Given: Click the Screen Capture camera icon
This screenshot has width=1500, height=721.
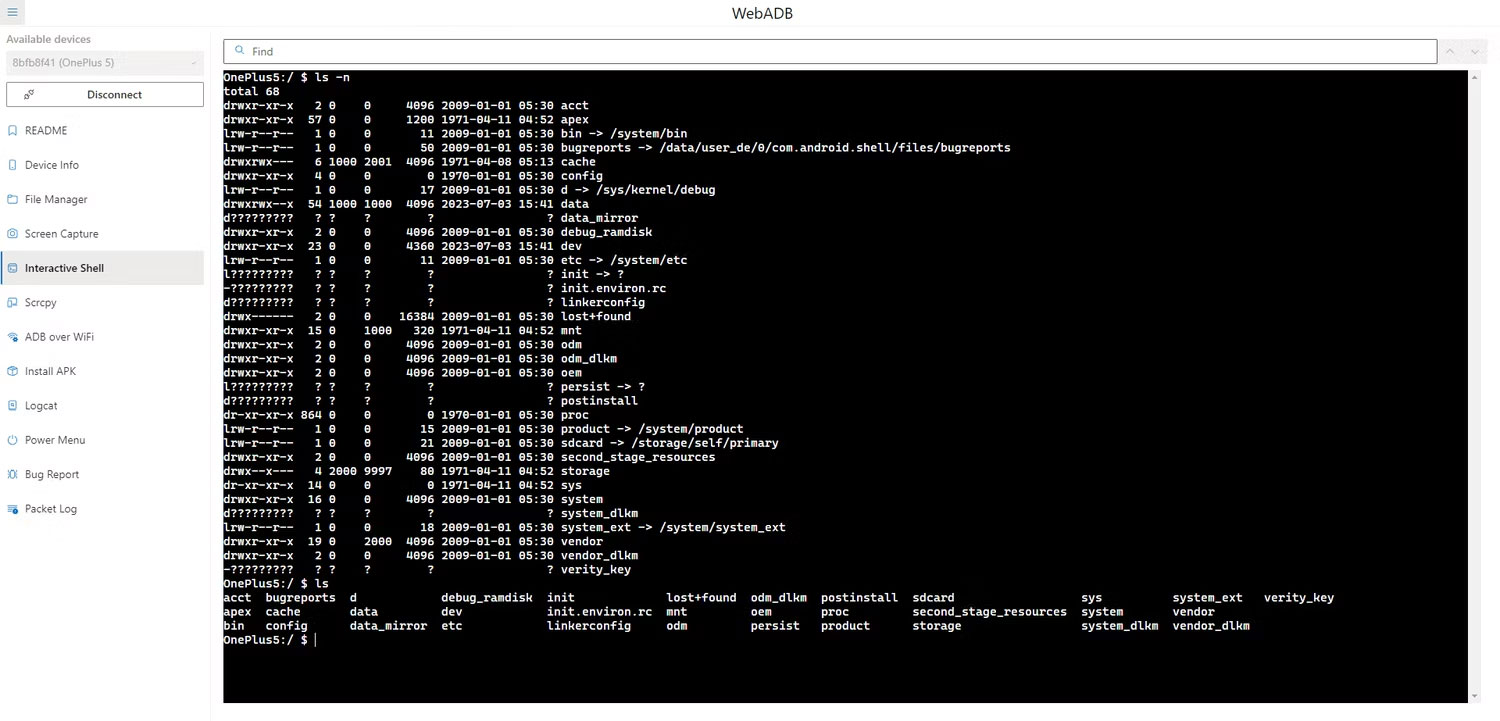Looking at the screenshot, I should 12,233.
